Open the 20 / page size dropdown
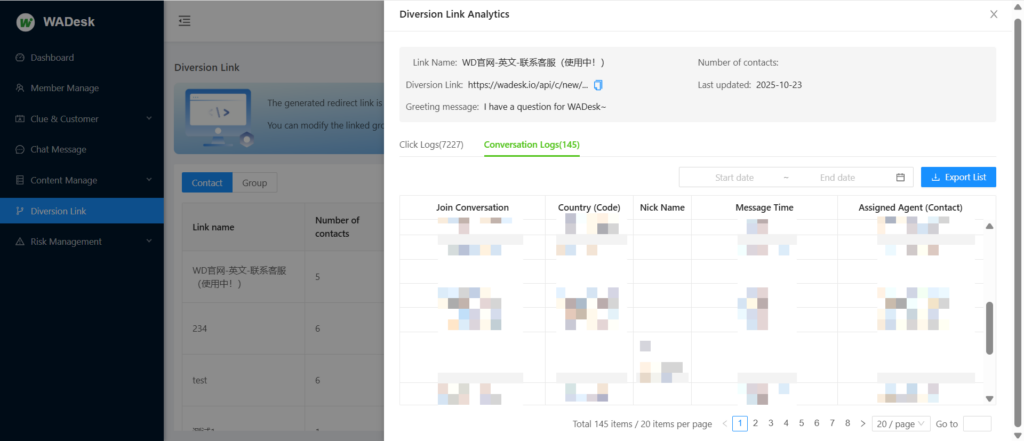The height and width of the screenshot is (441, 1024). coord(900,424)
